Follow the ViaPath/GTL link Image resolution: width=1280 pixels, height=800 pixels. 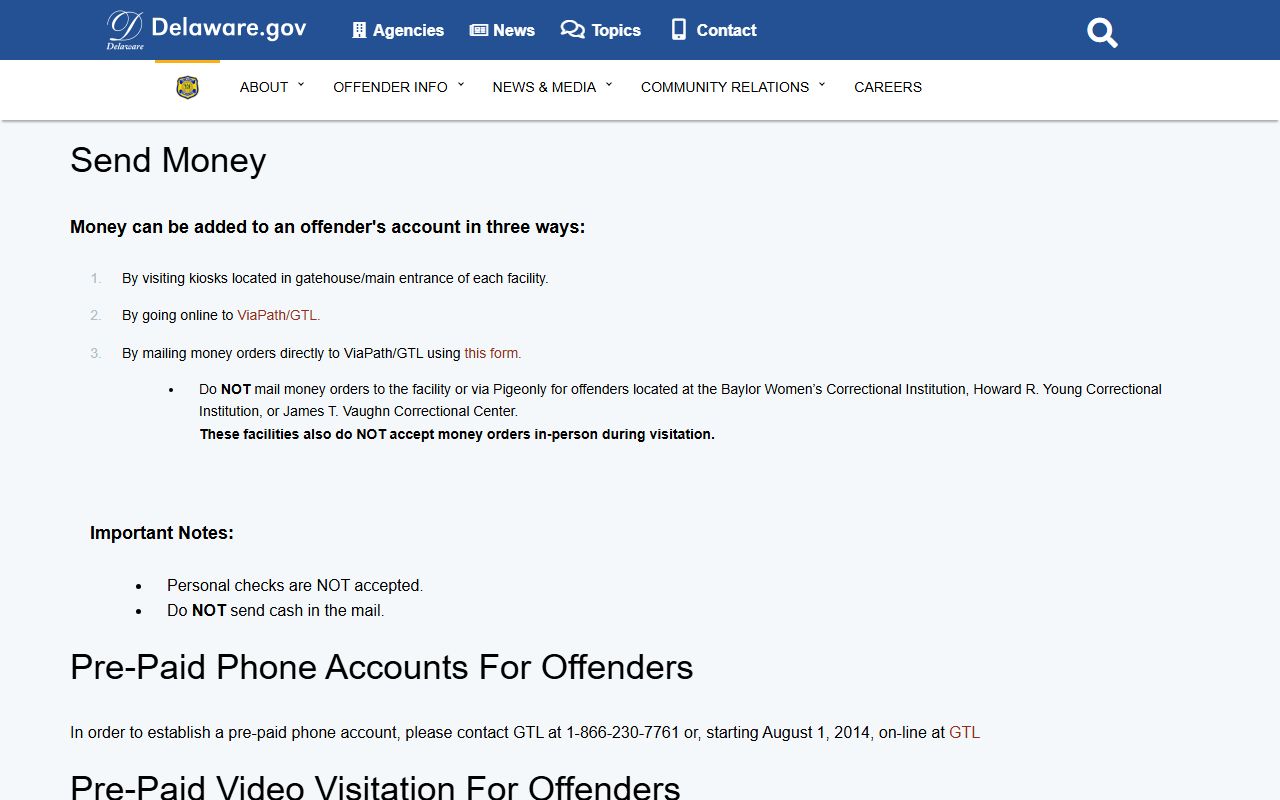tap(279, 315)
